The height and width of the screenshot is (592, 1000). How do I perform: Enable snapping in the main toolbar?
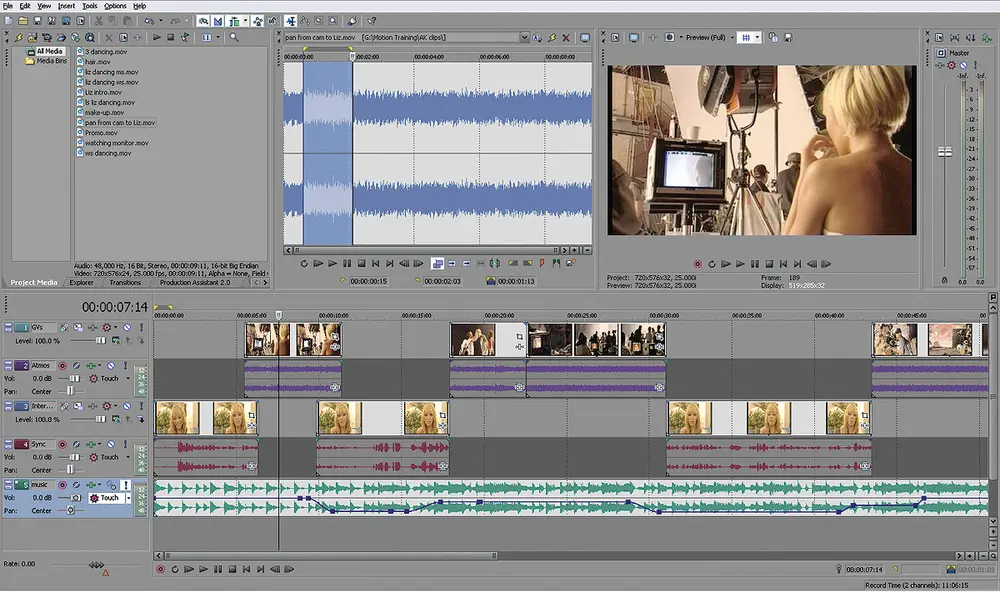coord(203,20)
